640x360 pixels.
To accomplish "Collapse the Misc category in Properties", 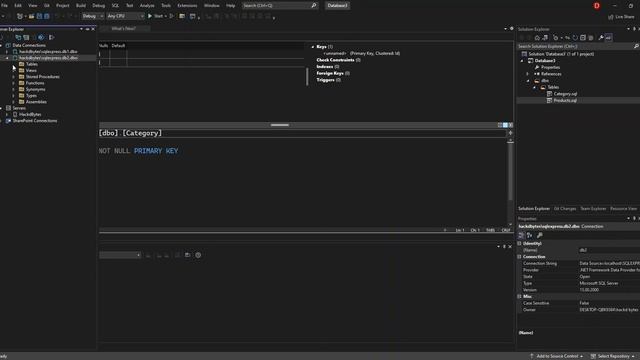I will (x=520, y=296).
